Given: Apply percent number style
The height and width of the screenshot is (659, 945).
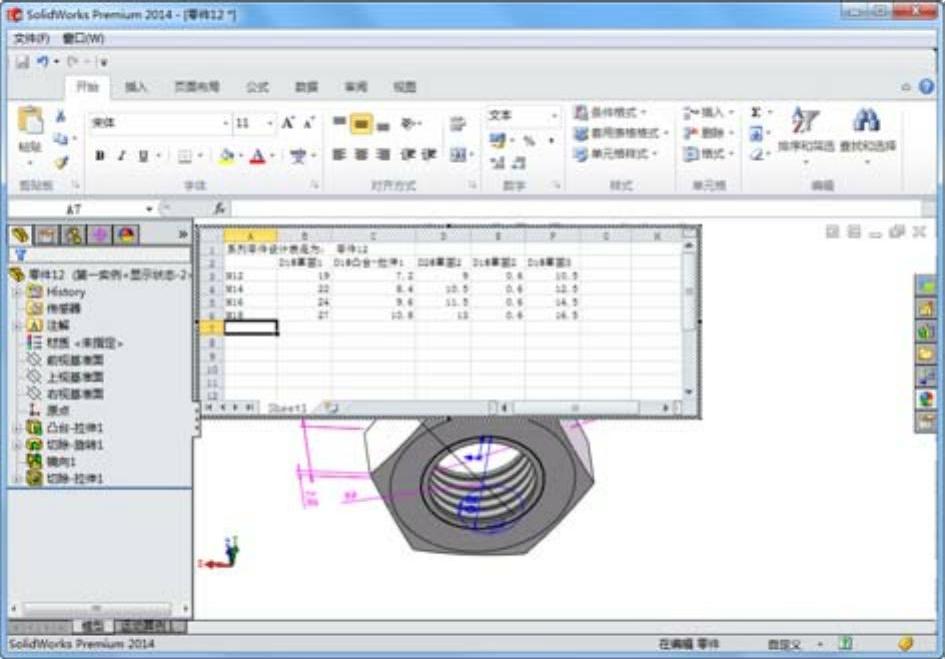Looking at the screenshot, I should coord(529,141).
